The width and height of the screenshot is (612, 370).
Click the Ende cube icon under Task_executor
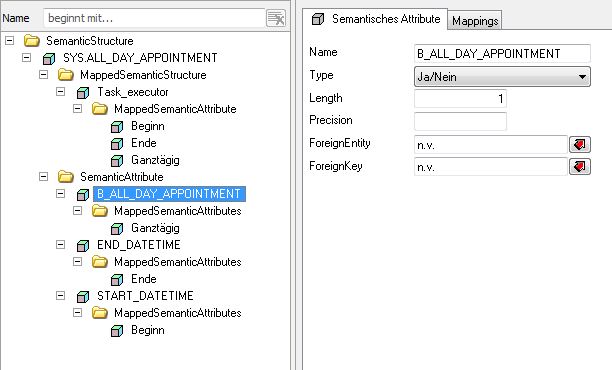click(117, 144)
